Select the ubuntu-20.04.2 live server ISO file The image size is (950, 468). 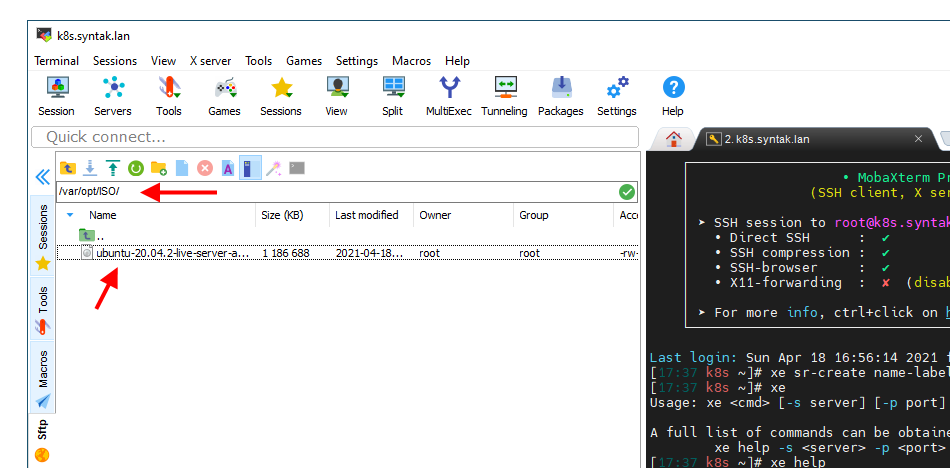click(172, 254)
